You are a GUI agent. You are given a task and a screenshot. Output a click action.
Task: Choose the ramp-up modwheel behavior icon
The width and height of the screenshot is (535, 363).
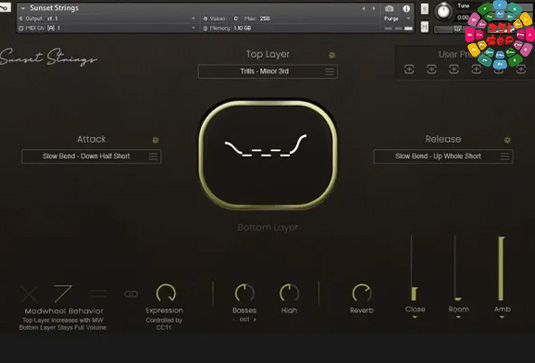coord(63,294)
